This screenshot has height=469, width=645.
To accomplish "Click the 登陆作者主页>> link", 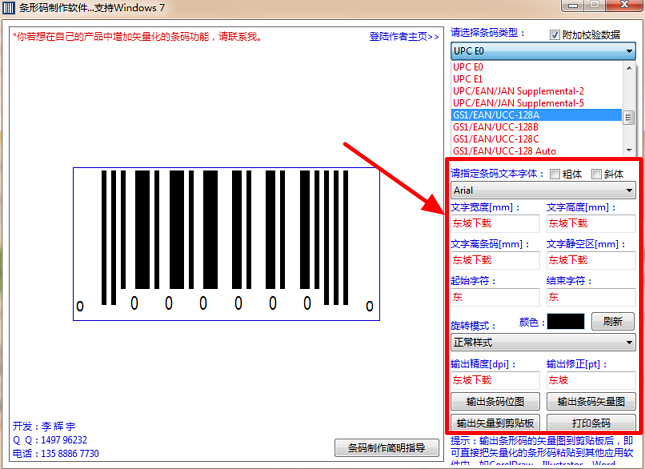I will [404, 37].
